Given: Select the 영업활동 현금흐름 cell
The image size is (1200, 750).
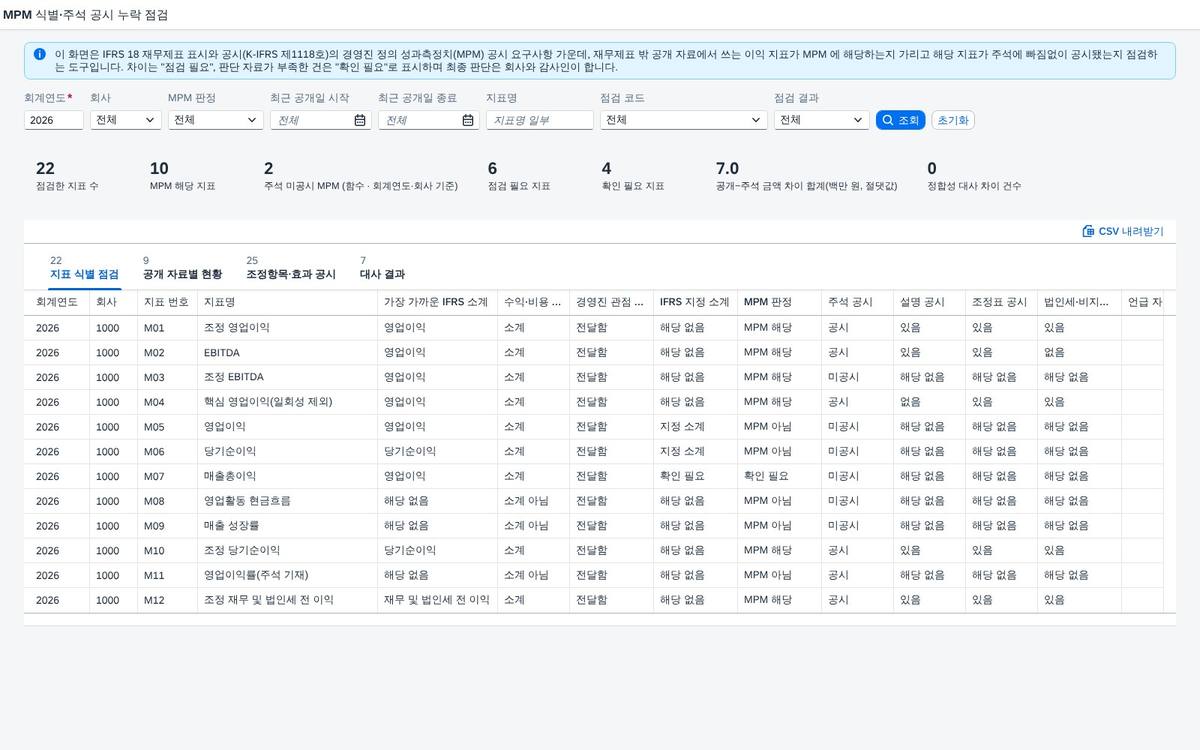Looking at the screenshot, I should (287, 501).
